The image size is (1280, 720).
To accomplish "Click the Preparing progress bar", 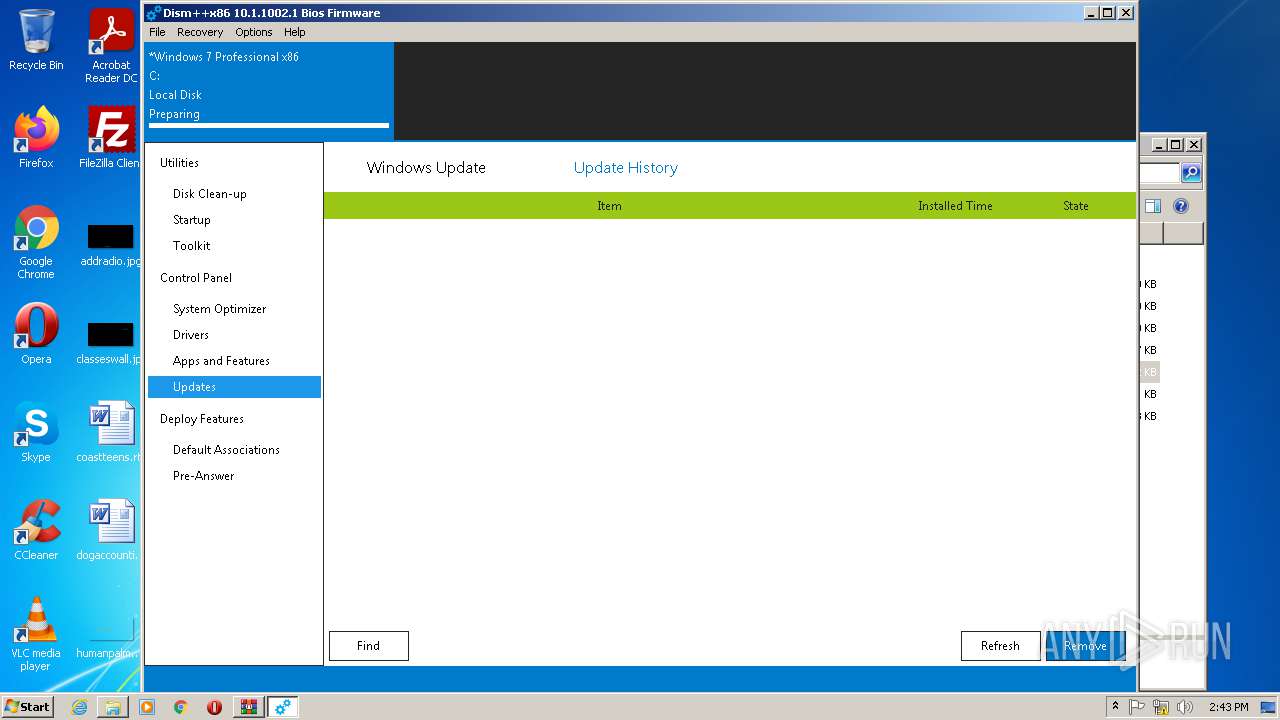I will point(269,126).
